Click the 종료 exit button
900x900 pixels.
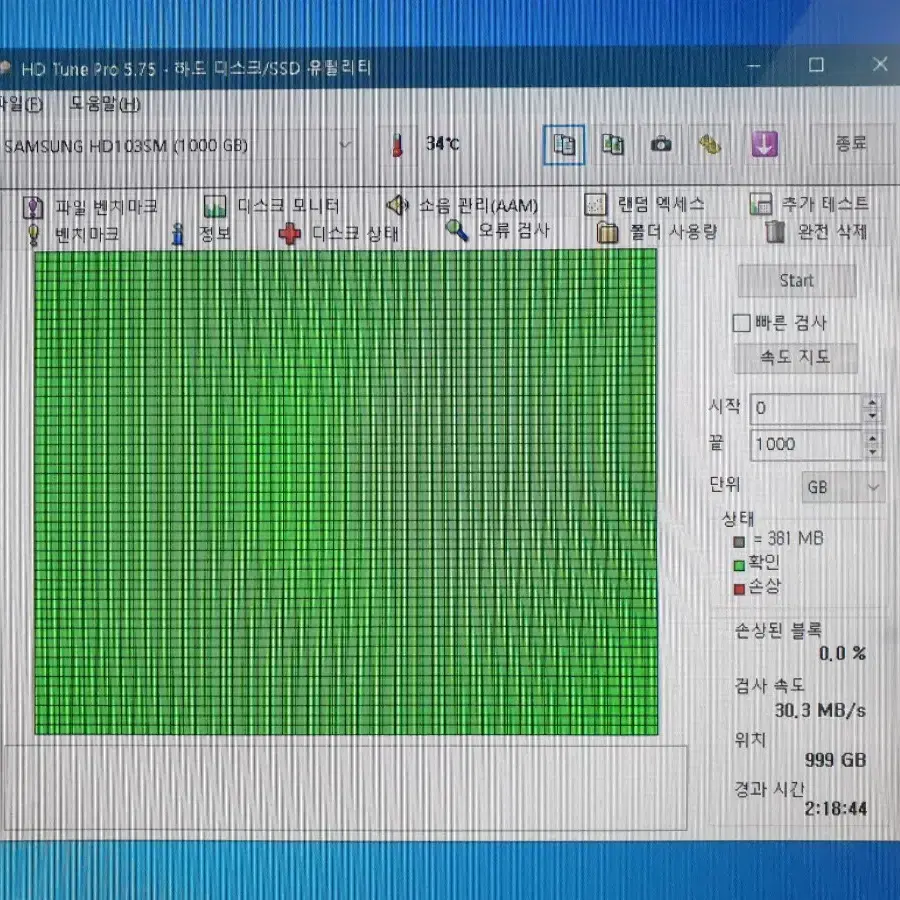coord(851,143)
